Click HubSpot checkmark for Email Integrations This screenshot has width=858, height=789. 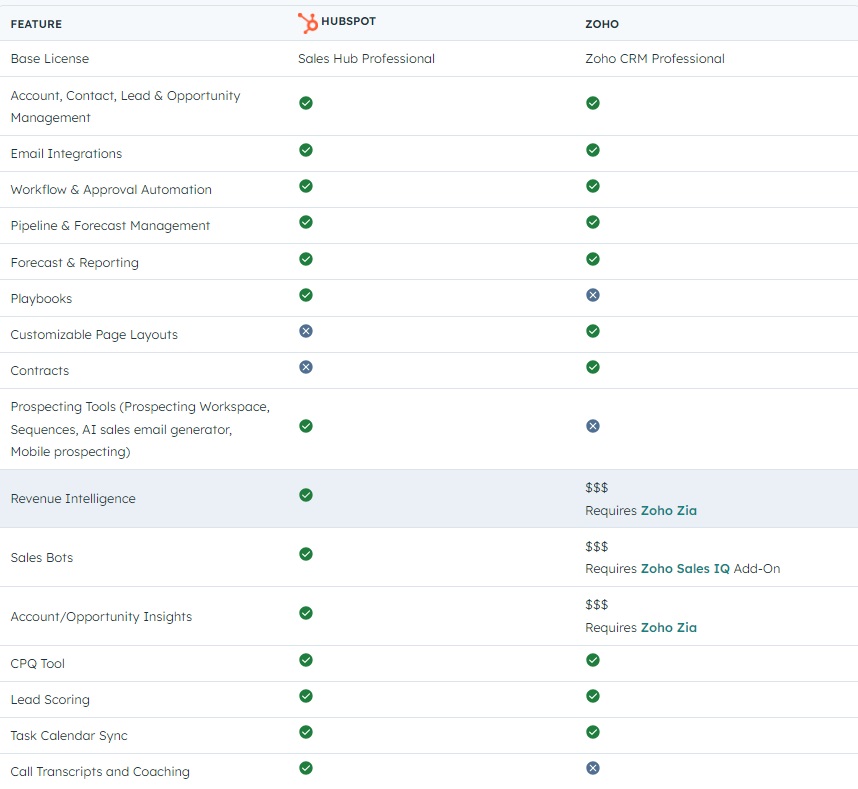coord(306,150)
